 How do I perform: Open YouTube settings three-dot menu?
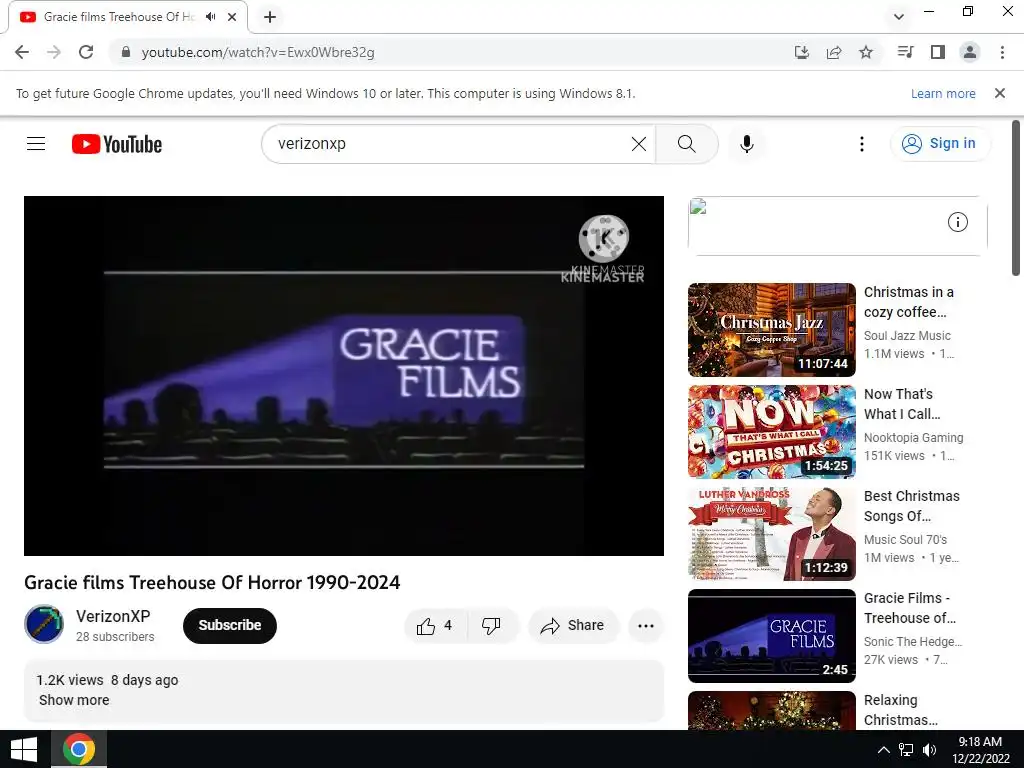pyautogui.click(x=862, y=144)
